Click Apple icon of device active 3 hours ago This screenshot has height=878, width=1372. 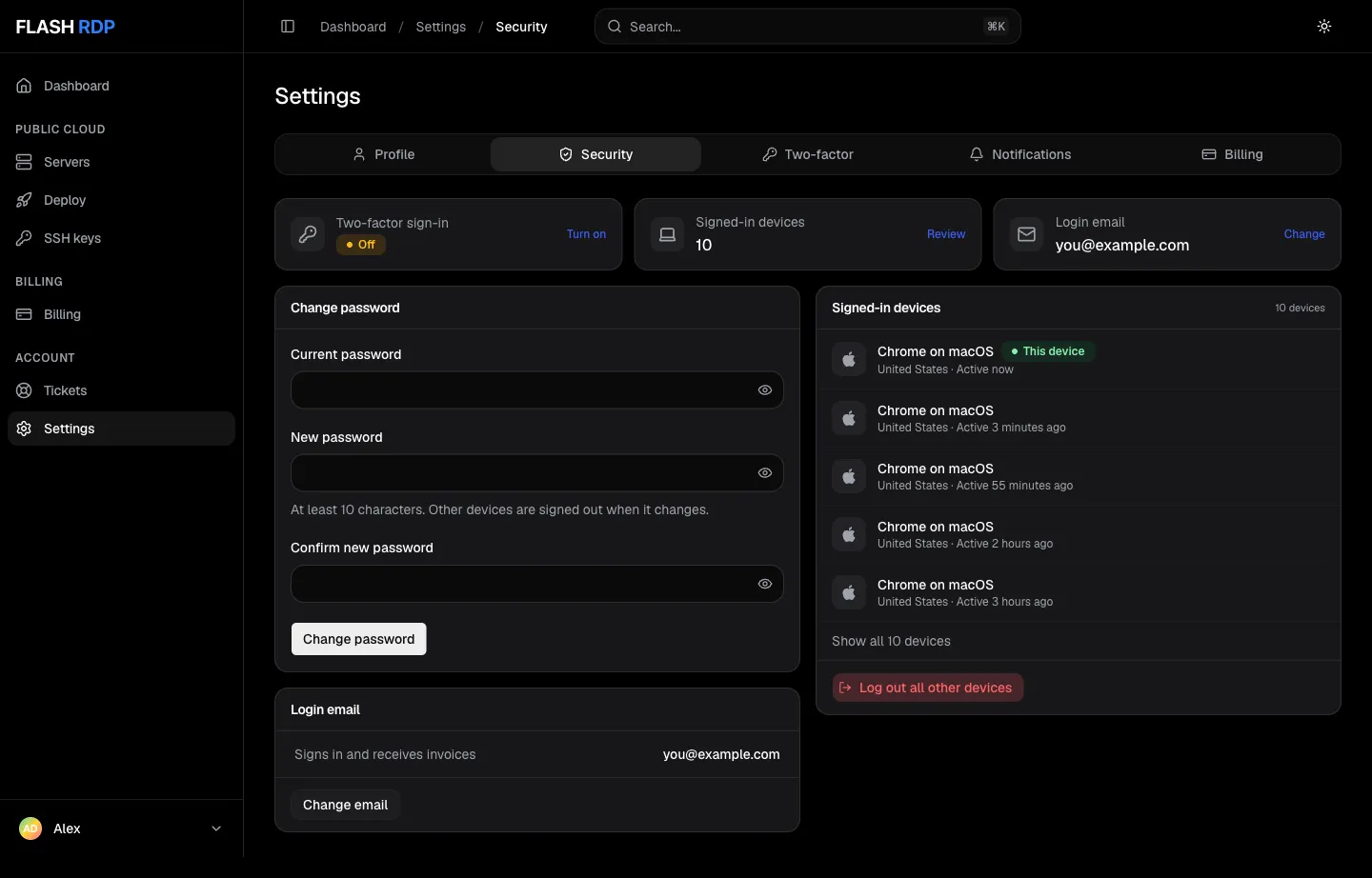(849, 592)
